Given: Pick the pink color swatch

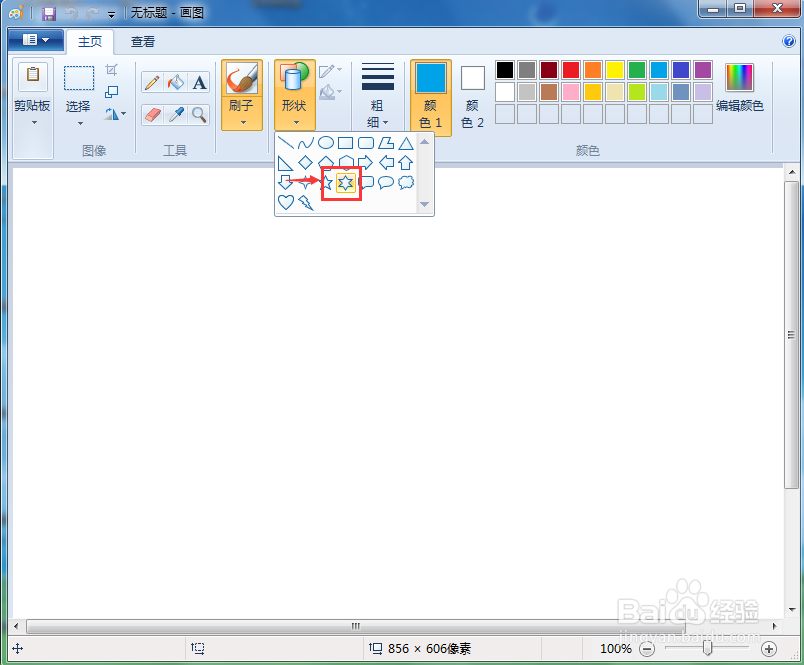Looking at the screenshot, I should point(571,92).
